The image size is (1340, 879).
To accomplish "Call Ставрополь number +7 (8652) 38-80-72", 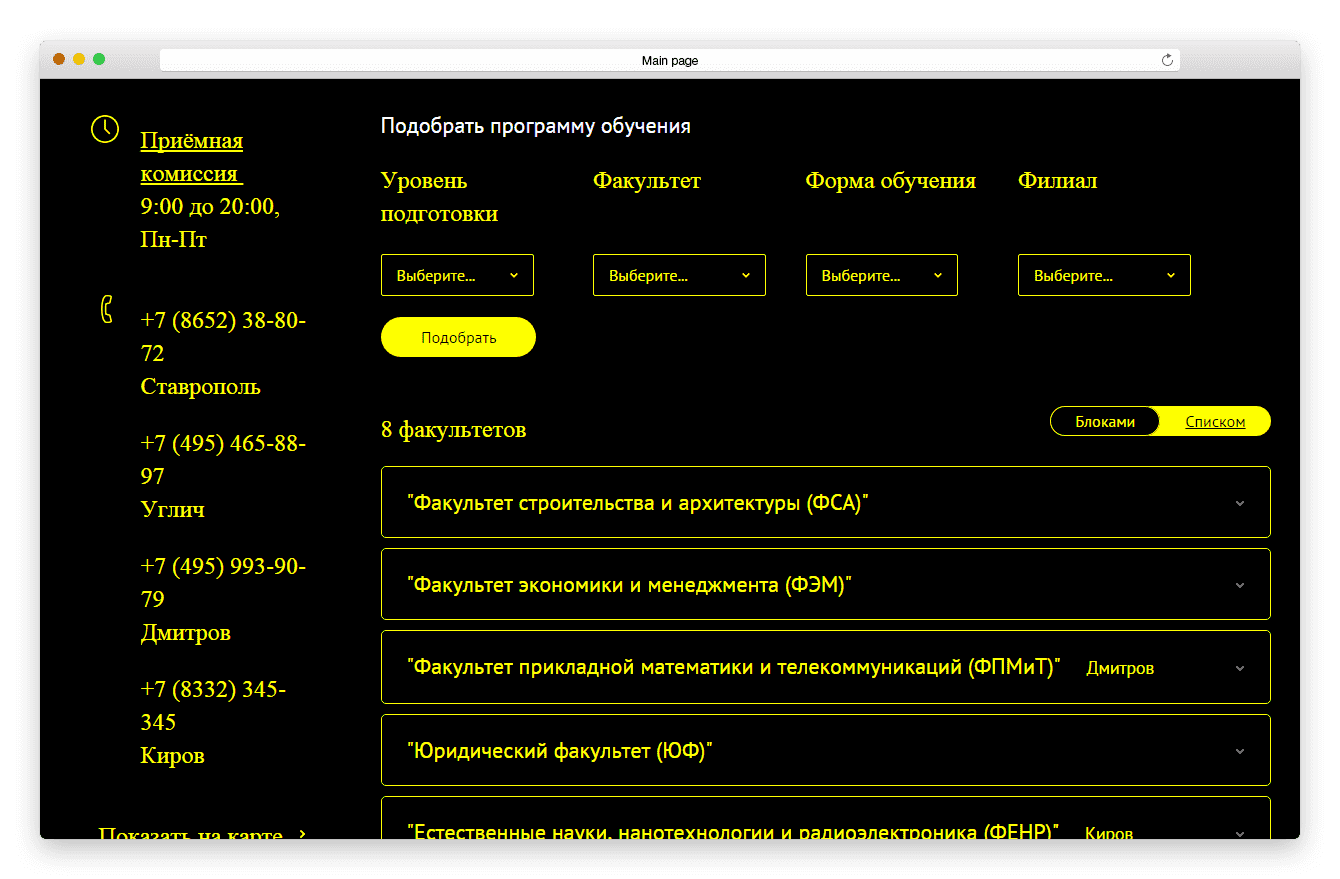I will point(223,337).
